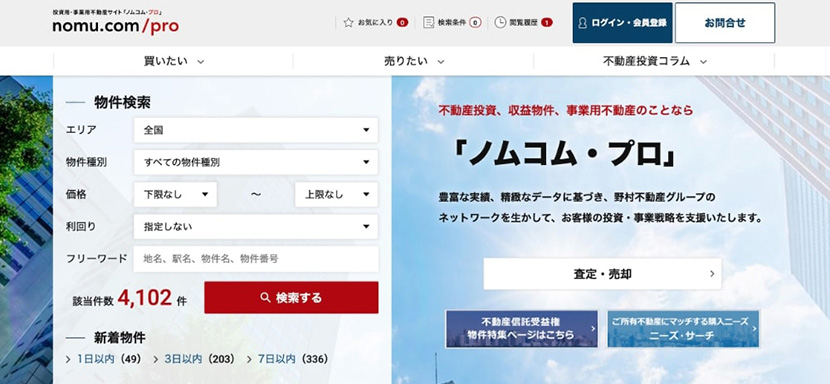This screenshot has width=830, height=384.
Task: Click the red 検索する button
Action: pyautogui.click(x=291, y=298)
